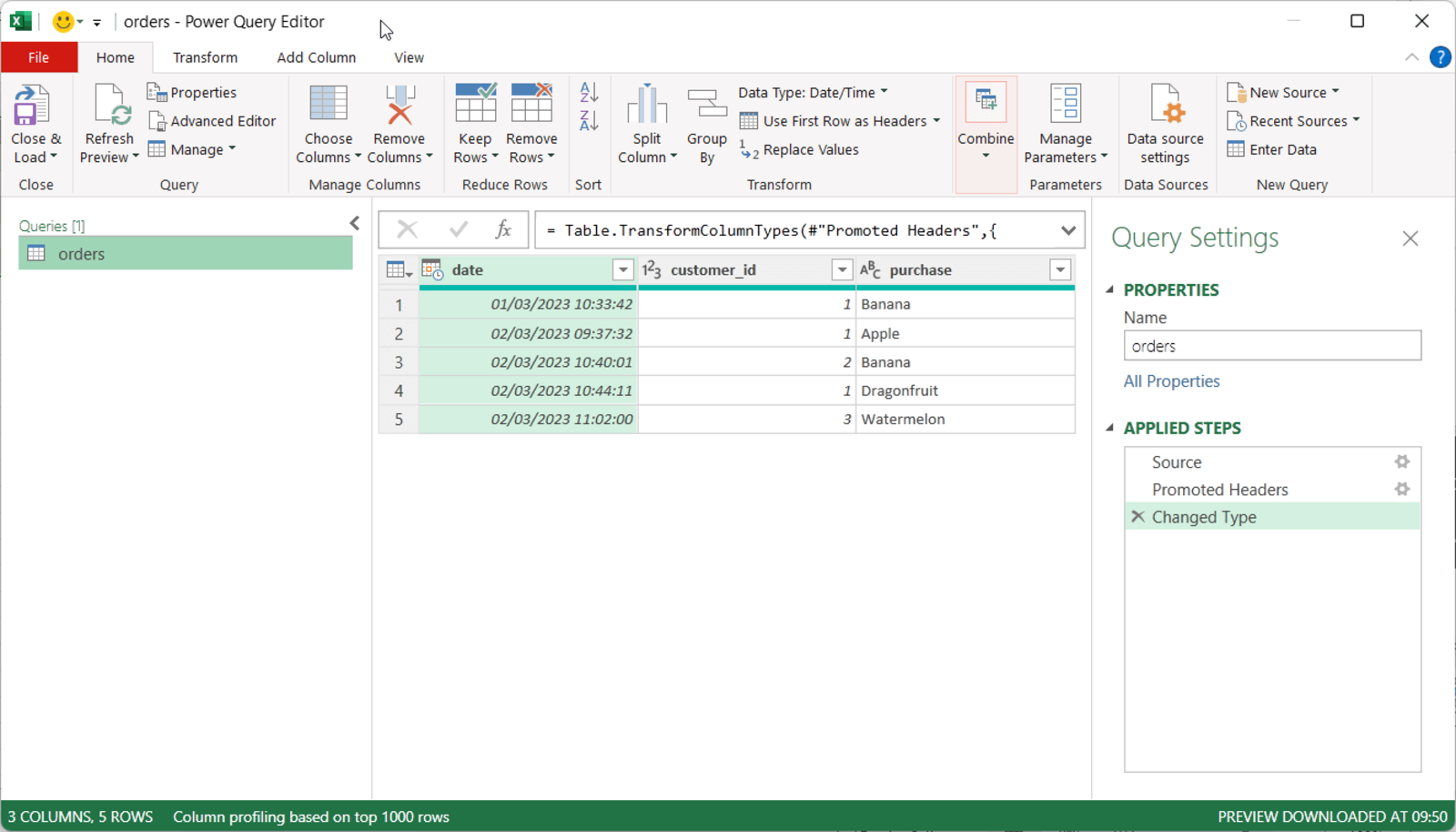Collapse the Queries pane
Viewport: 1456px width, 832px height.
(x=355, y=223)
